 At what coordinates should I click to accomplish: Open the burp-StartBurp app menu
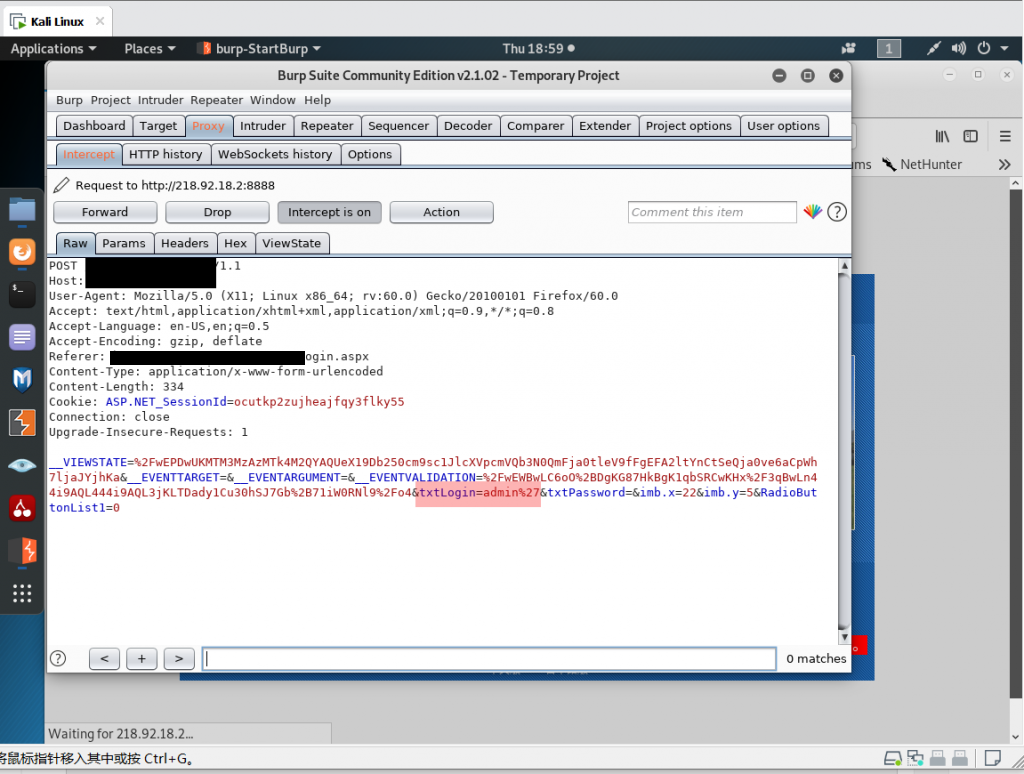pos(260,48)
